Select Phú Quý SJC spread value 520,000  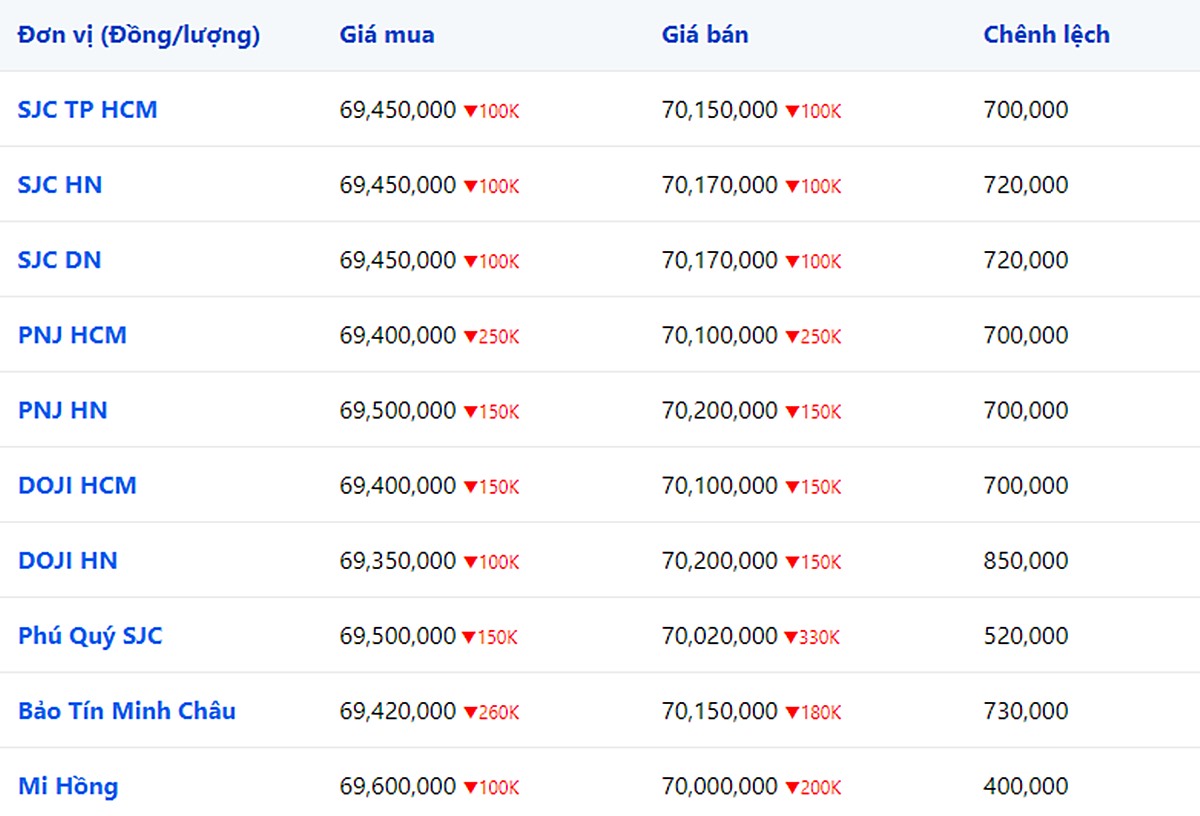tap(1026, 635)
